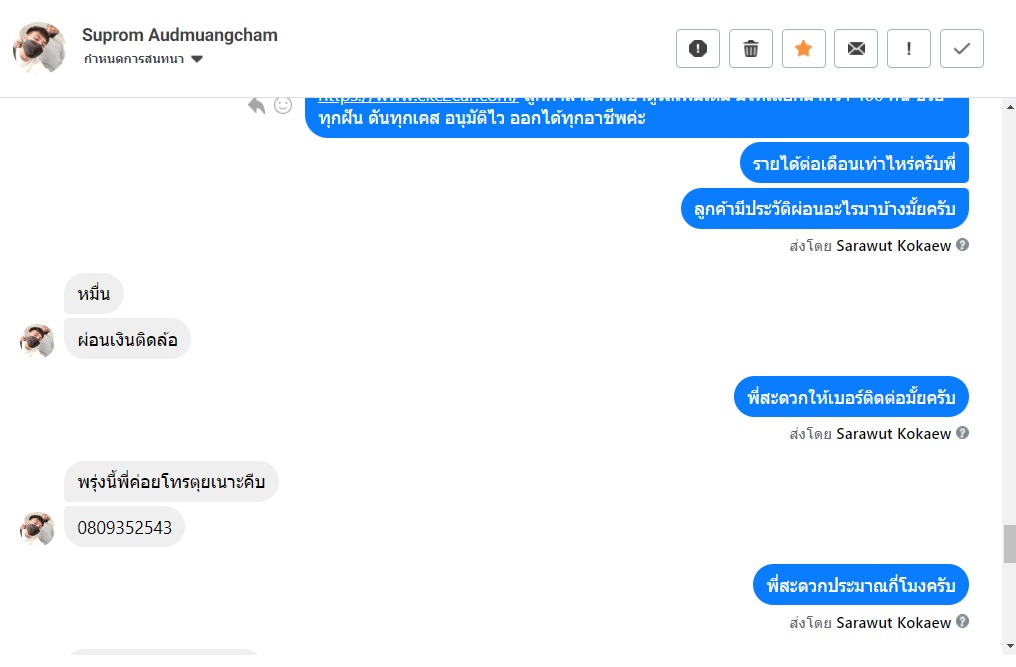Screen dimensions: 1016x667
Task: Open Suprom Audmuangcham's profile picture in header
Action: (40, 48)
